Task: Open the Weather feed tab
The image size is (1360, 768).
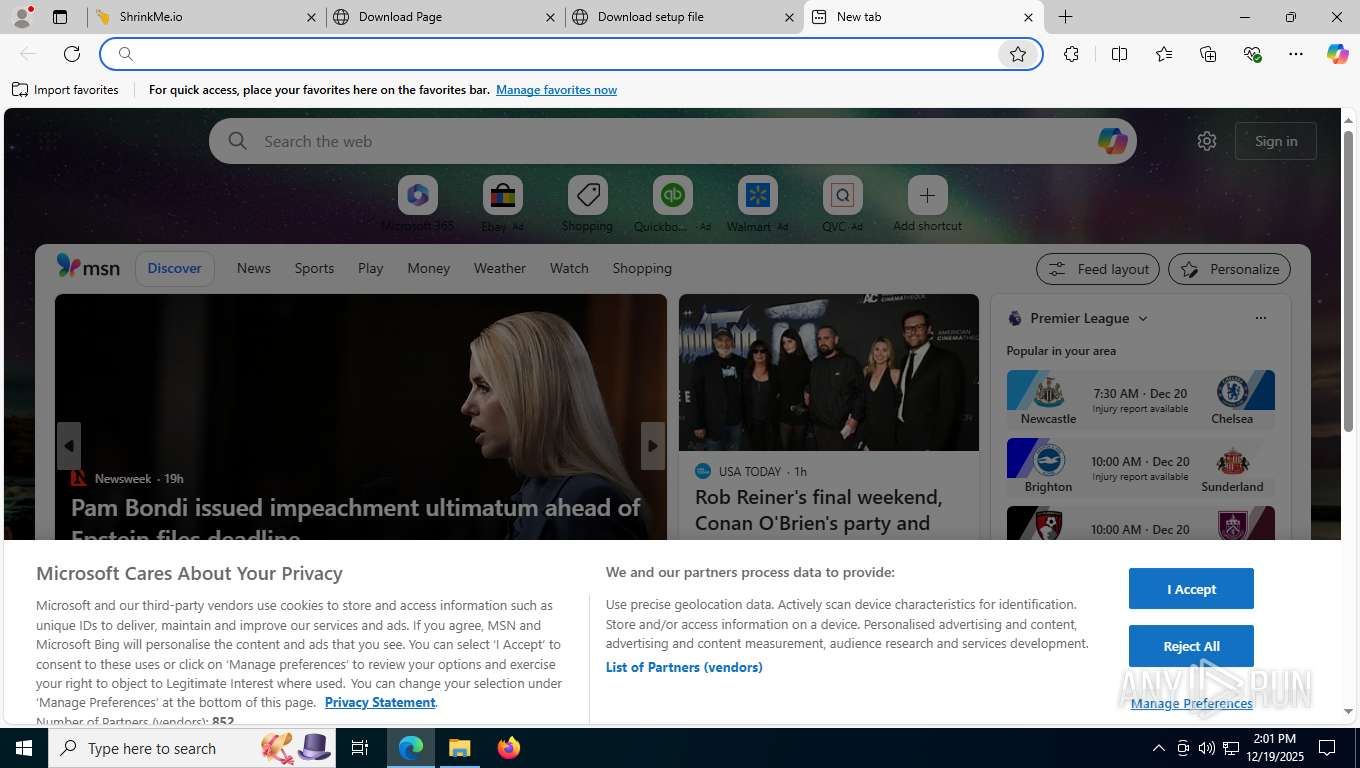Action: pos(500,268)
